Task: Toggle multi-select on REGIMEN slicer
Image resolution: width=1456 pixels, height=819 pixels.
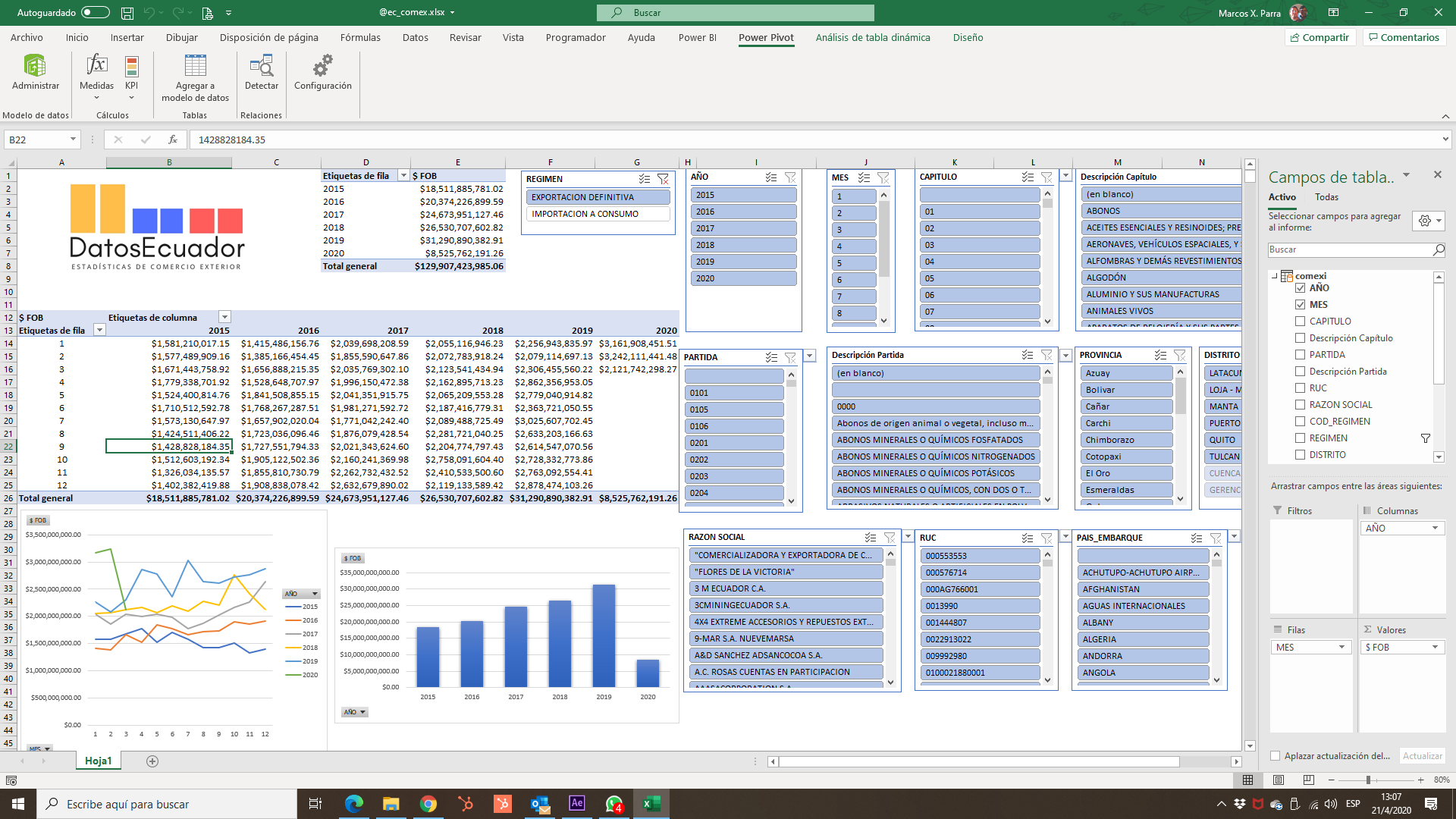Action: [x=644, y=179]
